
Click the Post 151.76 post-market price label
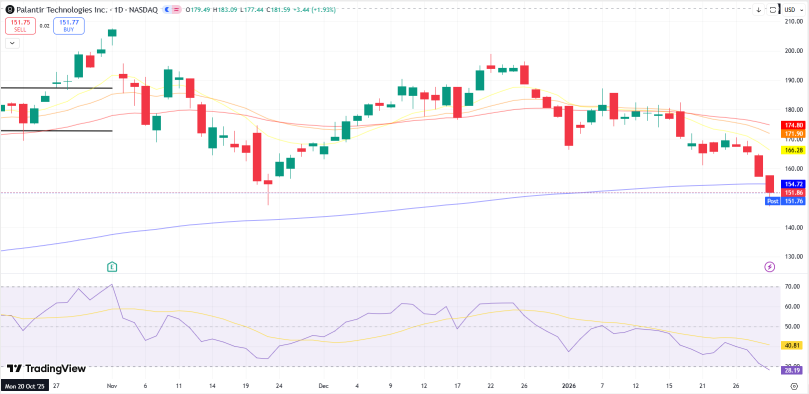tap(784, 201)
